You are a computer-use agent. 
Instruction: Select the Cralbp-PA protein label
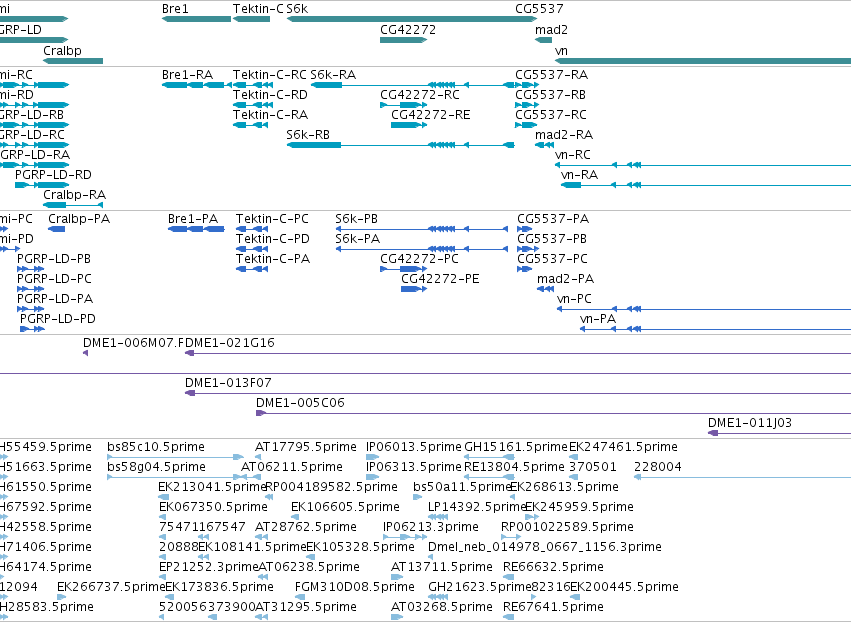click(79, 219)
